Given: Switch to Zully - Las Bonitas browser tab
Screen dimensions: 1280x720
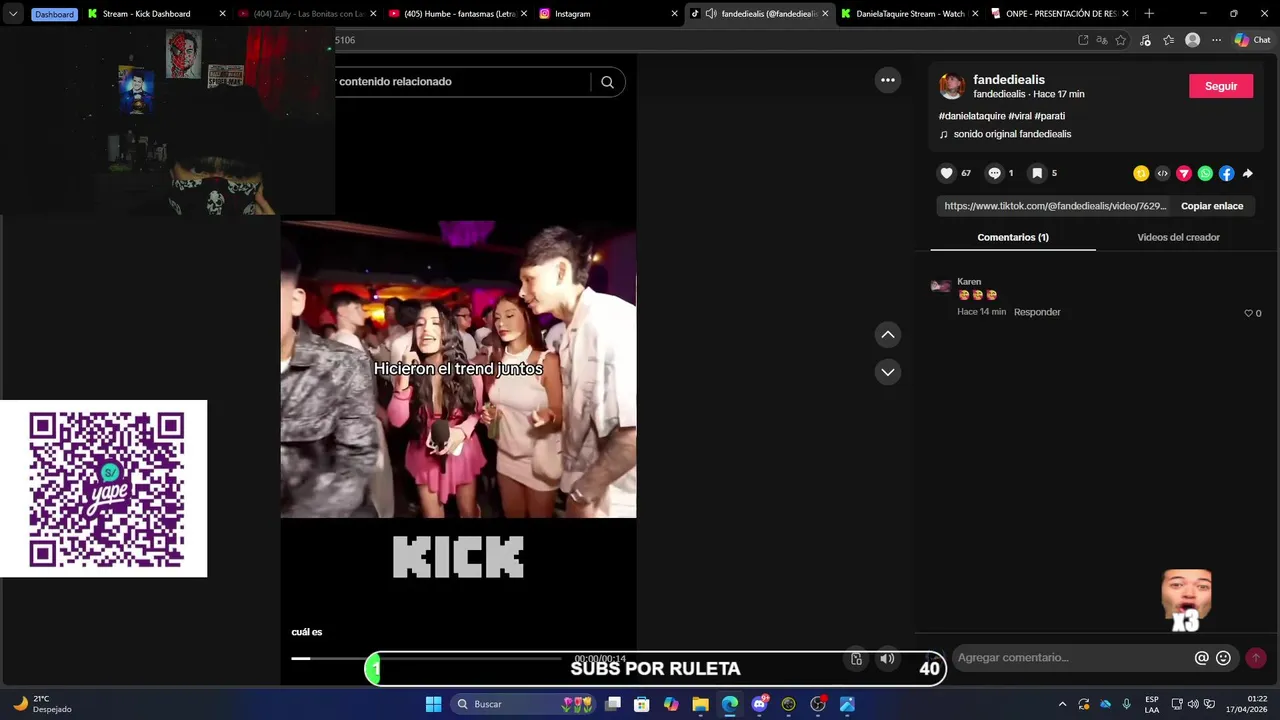Looking at the screenshot, I should point(306,14).
